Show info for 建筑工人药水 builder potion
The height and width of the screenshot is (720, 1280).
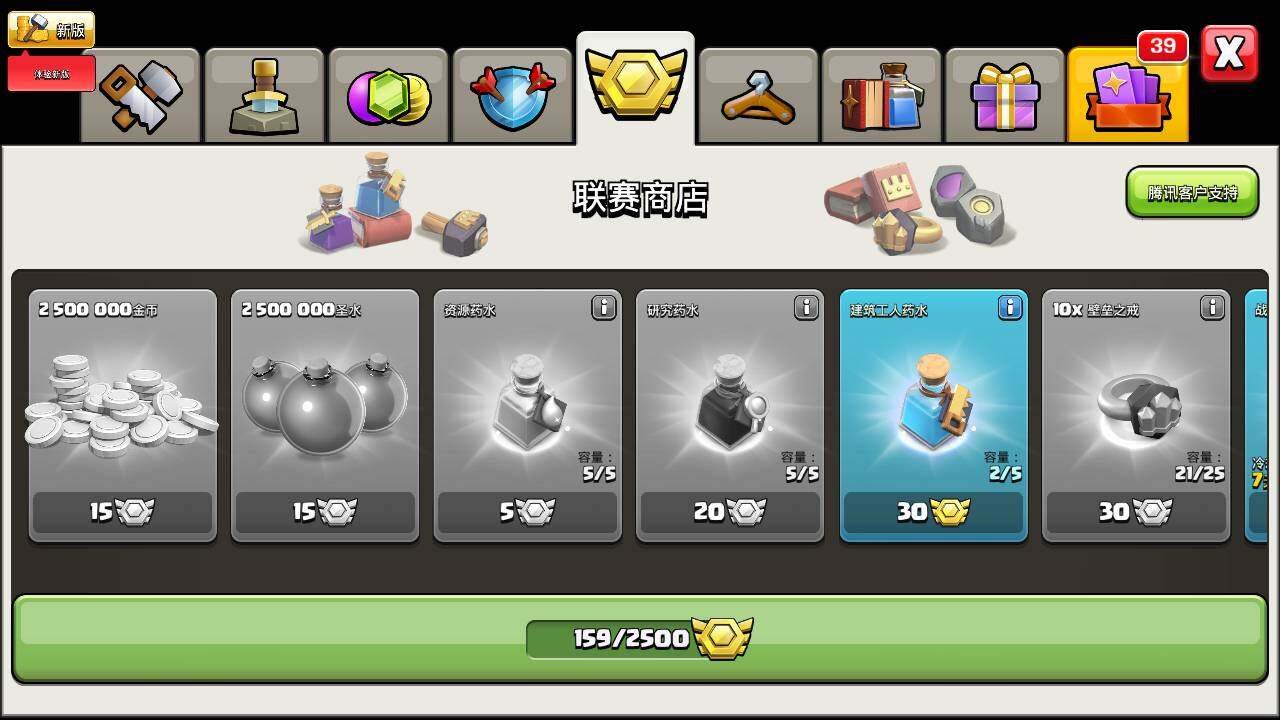[1010, 308]
